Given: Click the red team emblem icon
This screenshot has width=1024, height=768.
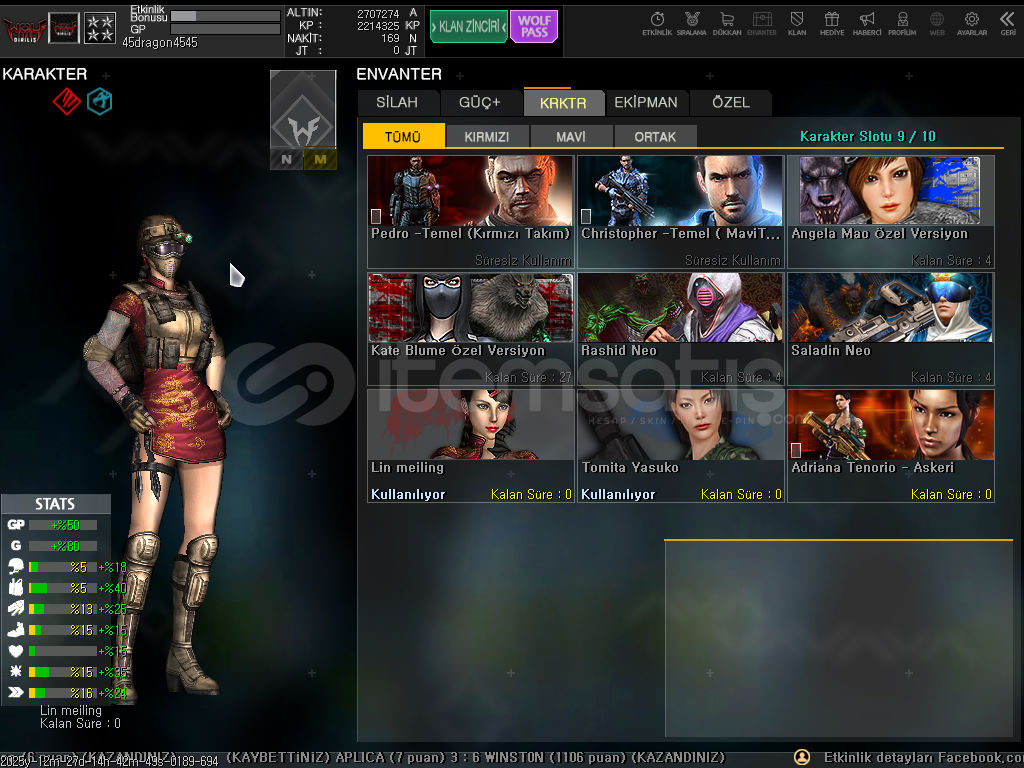Looking at the screenshot, I should coord(67,101).
